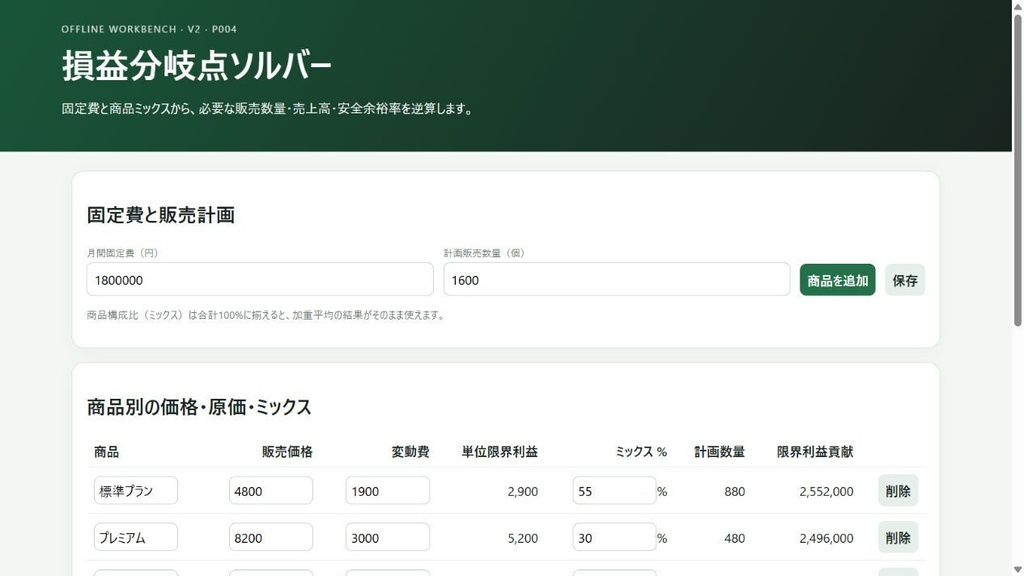The image size is (1024, 576).
Task: Click the 固定費と販売計画 section heading
Action: (161, 215)
